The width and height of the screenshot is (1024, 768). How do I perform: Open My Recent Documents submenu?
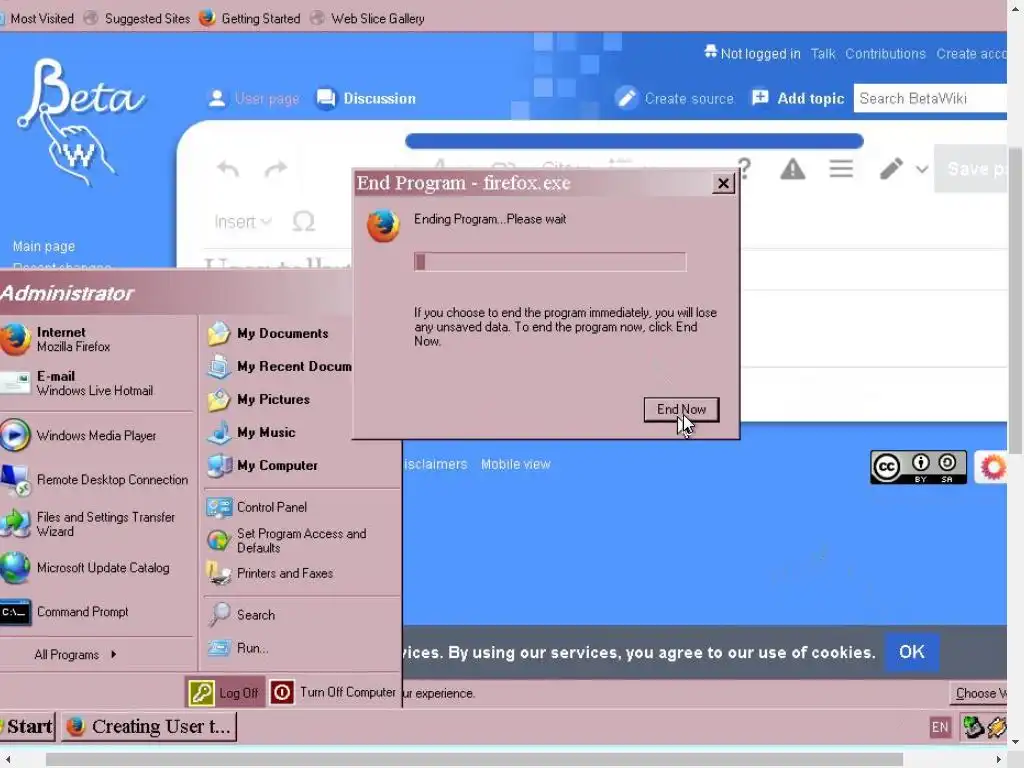pos(279,366)
